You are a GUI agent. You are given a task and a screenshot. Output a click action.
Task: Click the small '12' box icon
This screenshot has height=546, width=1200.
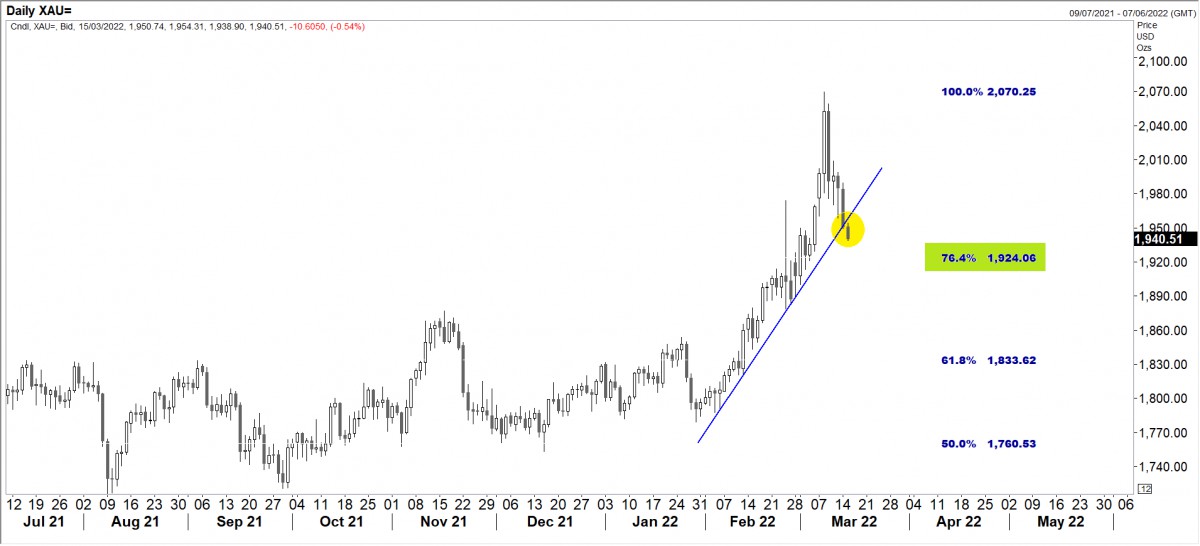[x=1144, y=488]
